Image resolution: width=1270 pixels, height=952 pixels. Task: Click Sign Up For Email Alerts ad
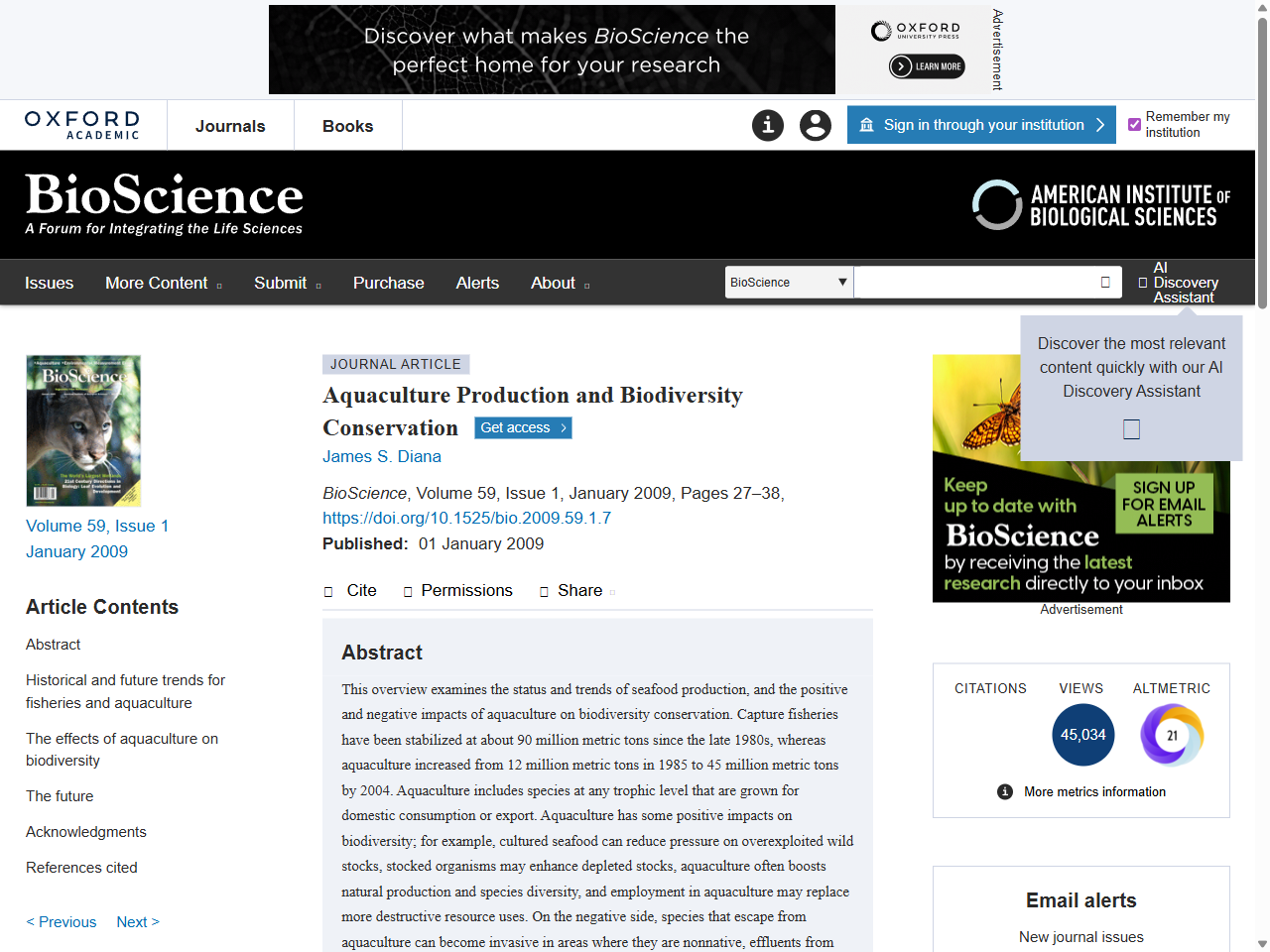point(1164,503)
